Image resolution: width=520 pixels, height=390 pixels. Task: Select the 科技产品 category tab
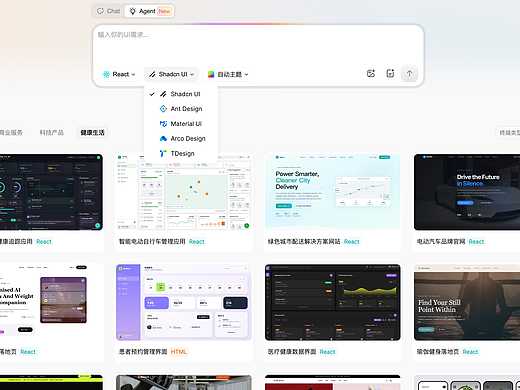click(x=51, y=133)
